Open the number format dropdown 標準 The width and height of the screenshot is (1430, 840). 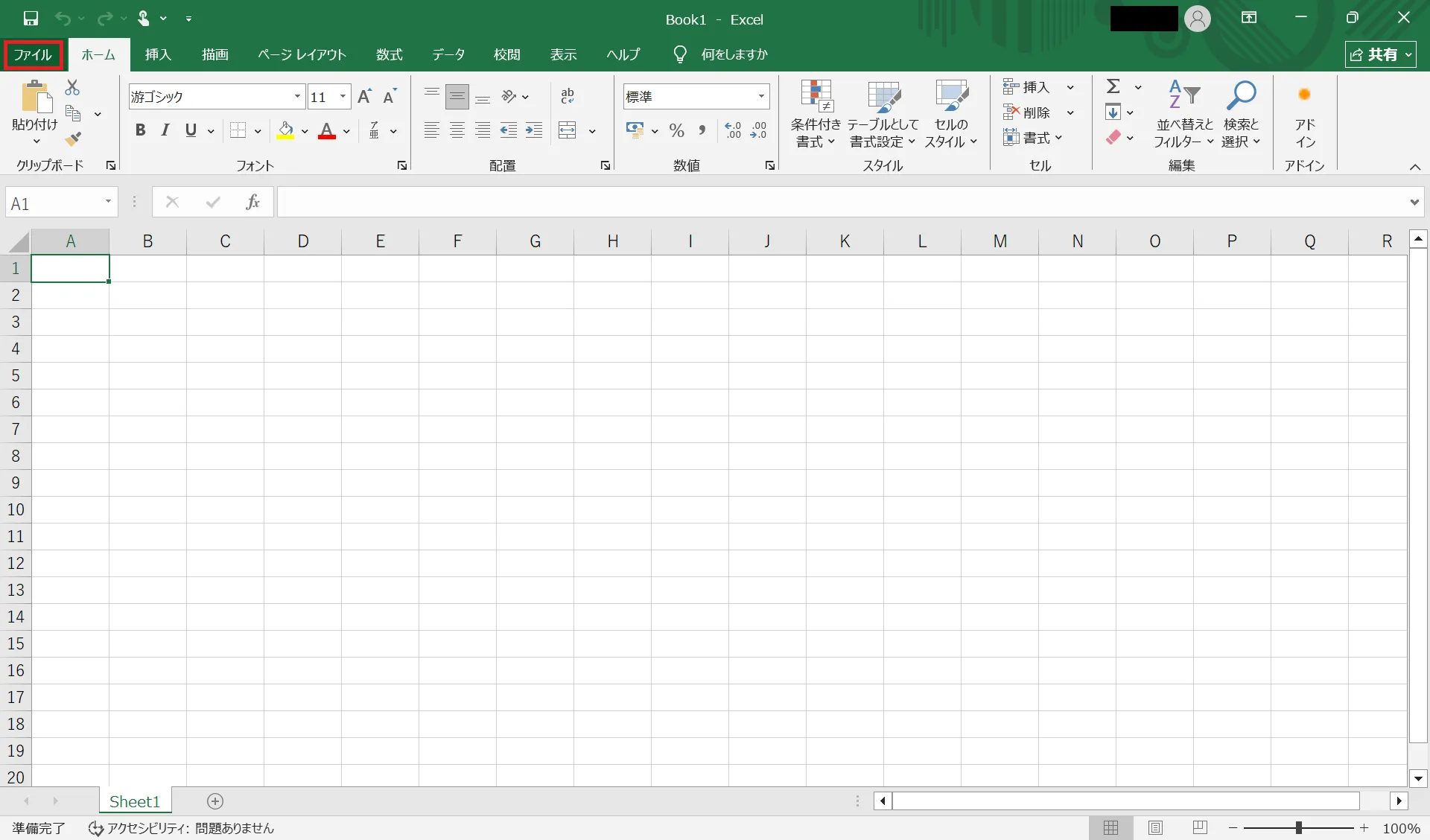coord(761,96)
